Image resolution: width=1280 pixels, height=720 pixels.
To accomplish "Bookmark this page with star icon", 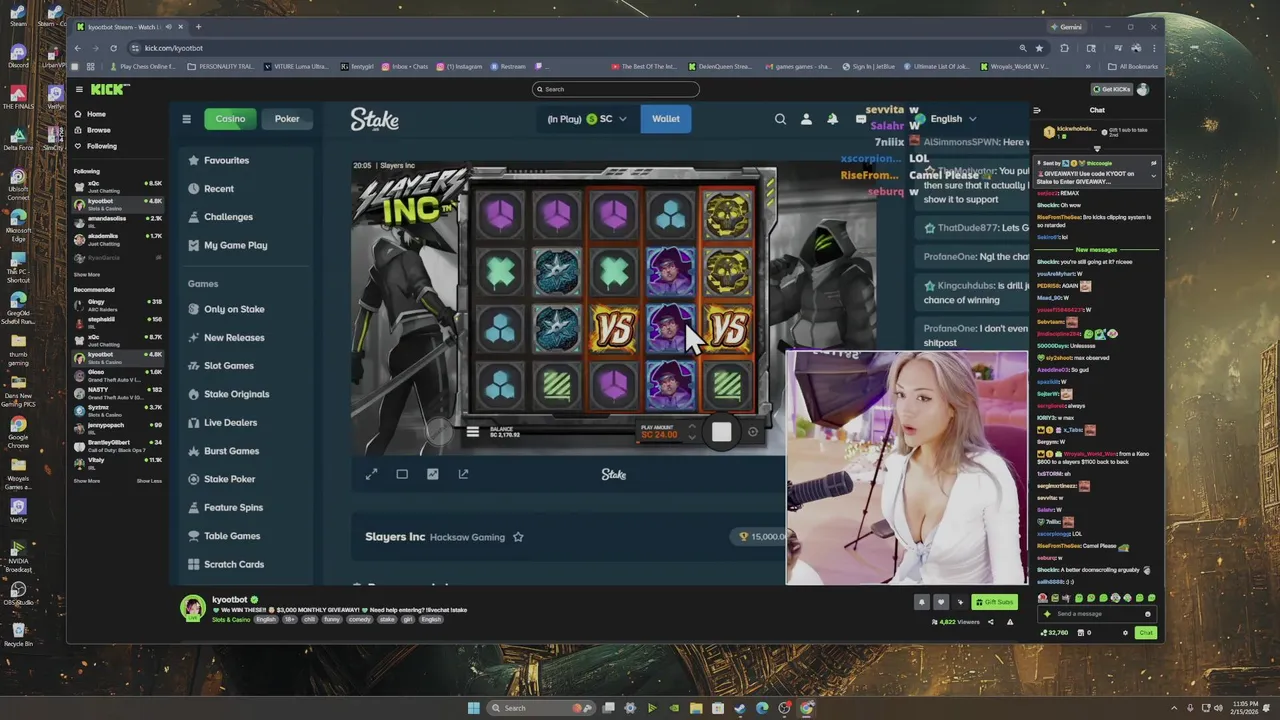I will [1039, 48].
